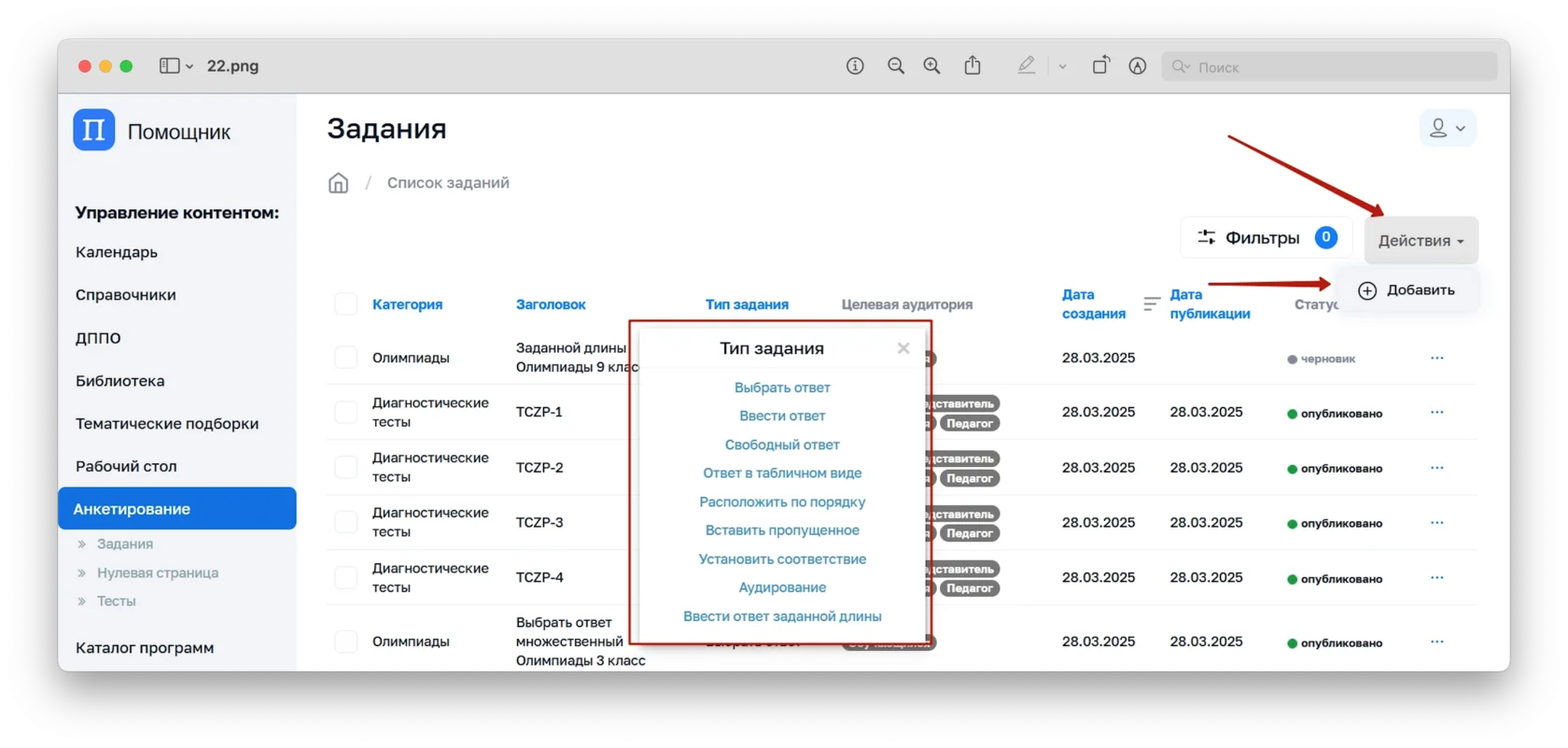Open three-dots menu for черновик row
The height and width of the screenshot is (748, 1568).
(x=1436, y=359)
